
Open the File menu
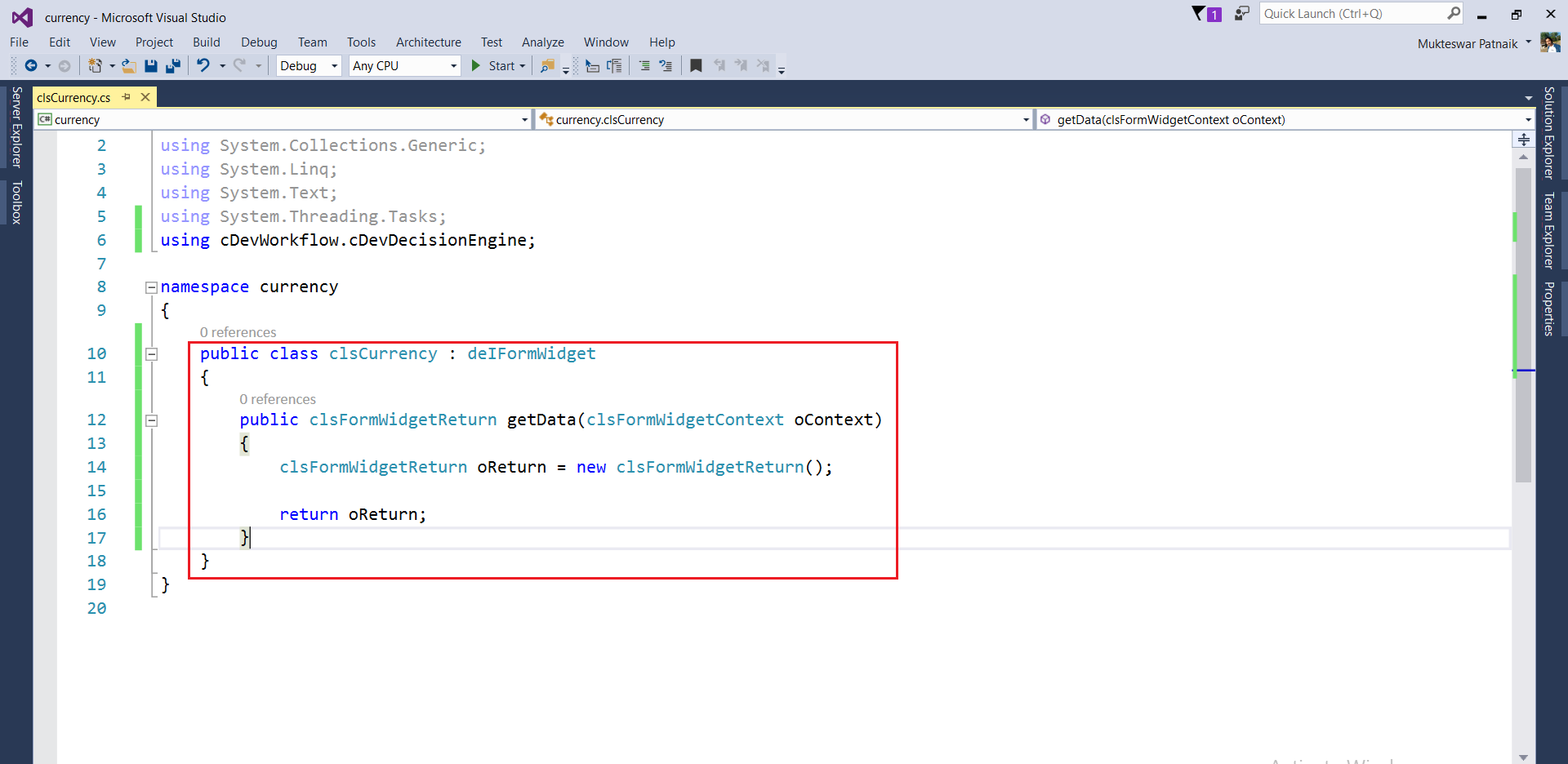(20, 42)
